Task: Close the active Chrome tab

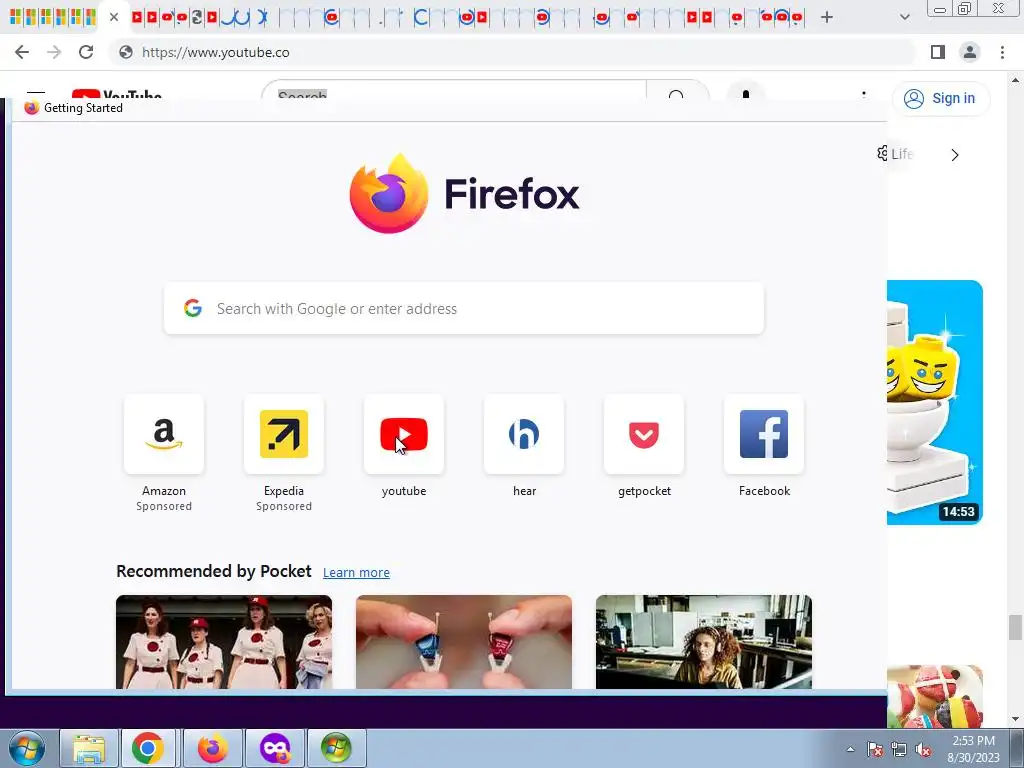Action: coord(114,17)
